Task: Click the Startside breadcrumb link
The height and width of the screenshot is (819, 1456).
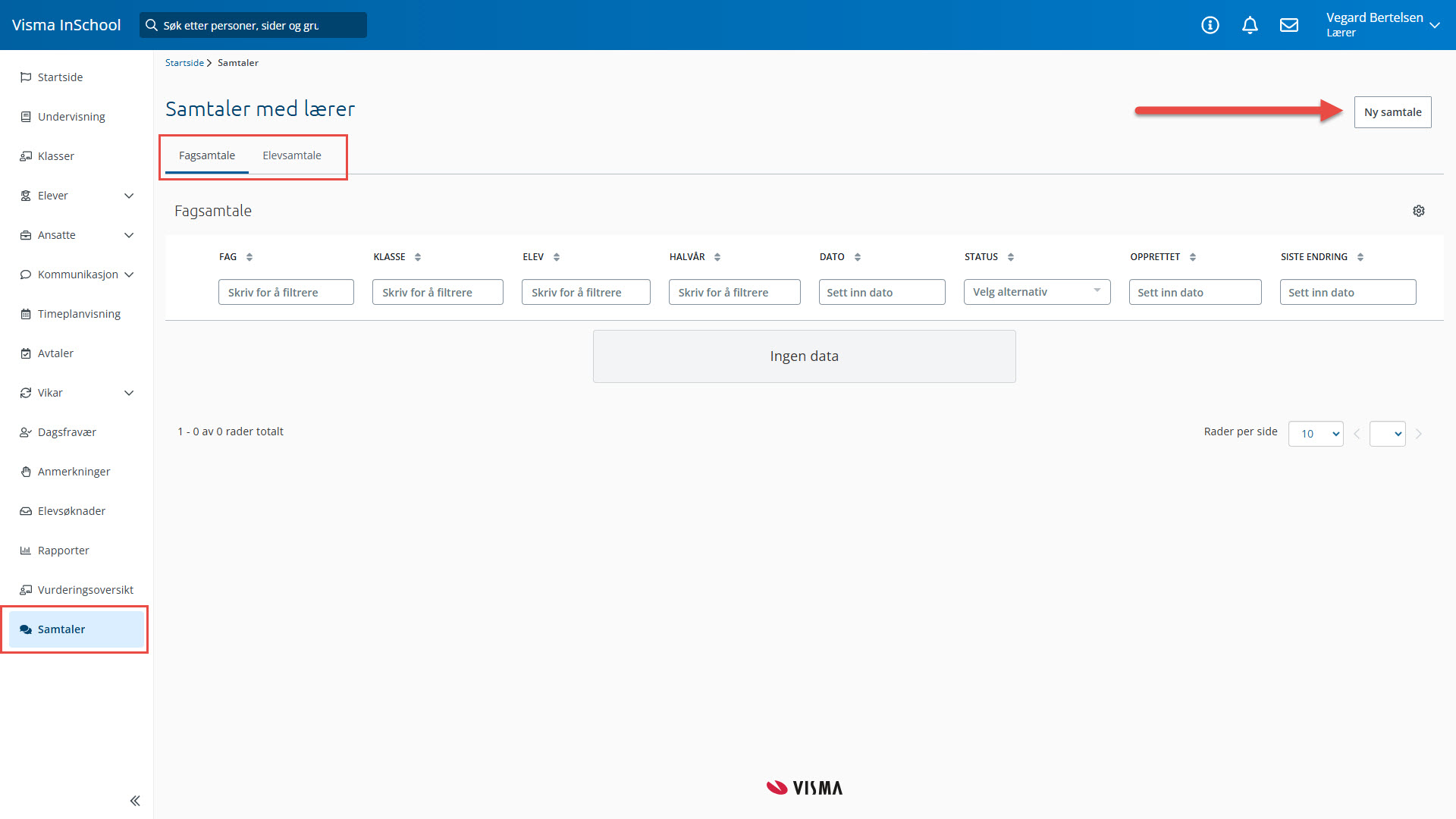Action: pyautogui.click(x=184, y=63)
